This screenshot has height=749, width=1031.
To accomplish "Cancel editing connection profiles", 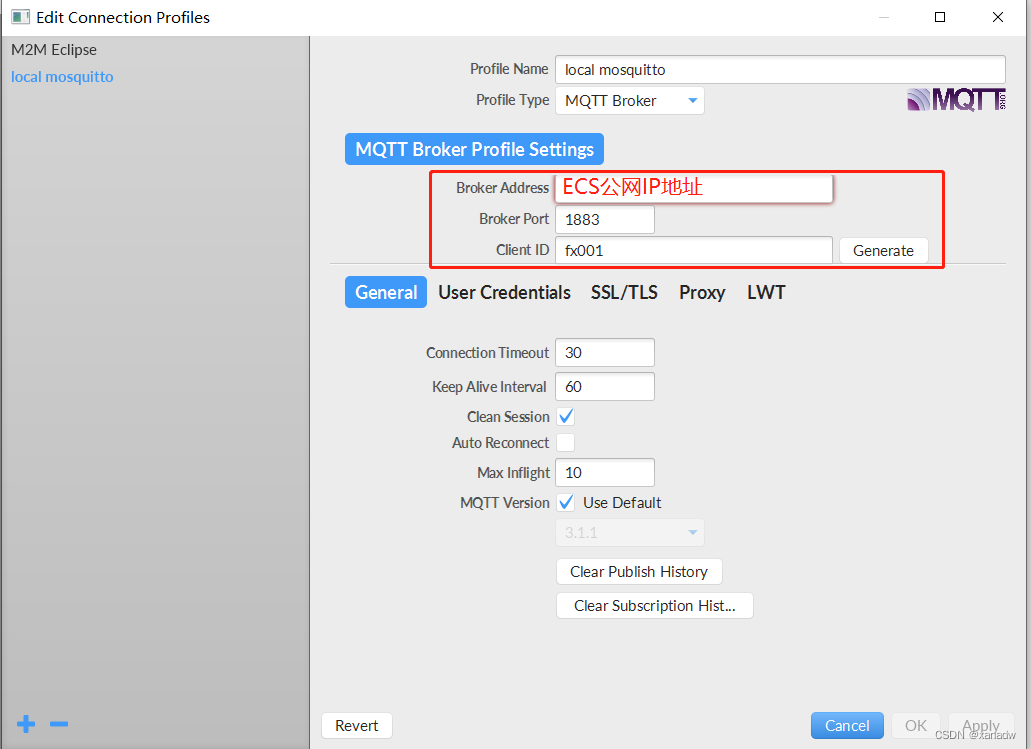I will [x=847, y=725].
